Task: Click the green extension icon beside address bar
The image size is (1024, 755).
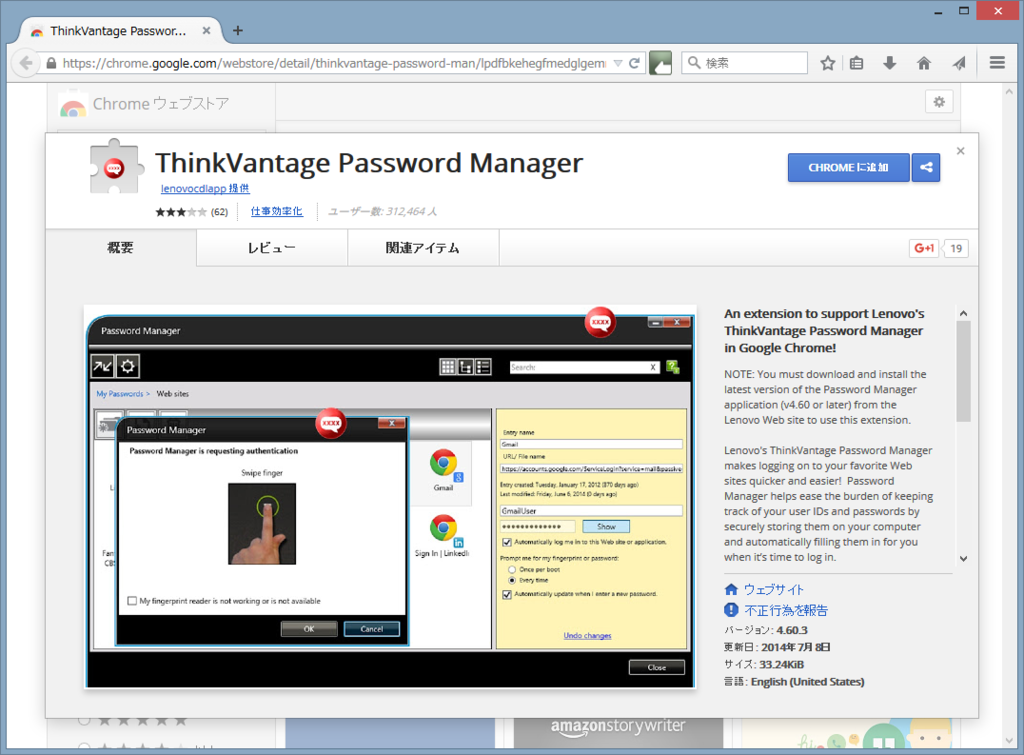Action: (660, 63)
